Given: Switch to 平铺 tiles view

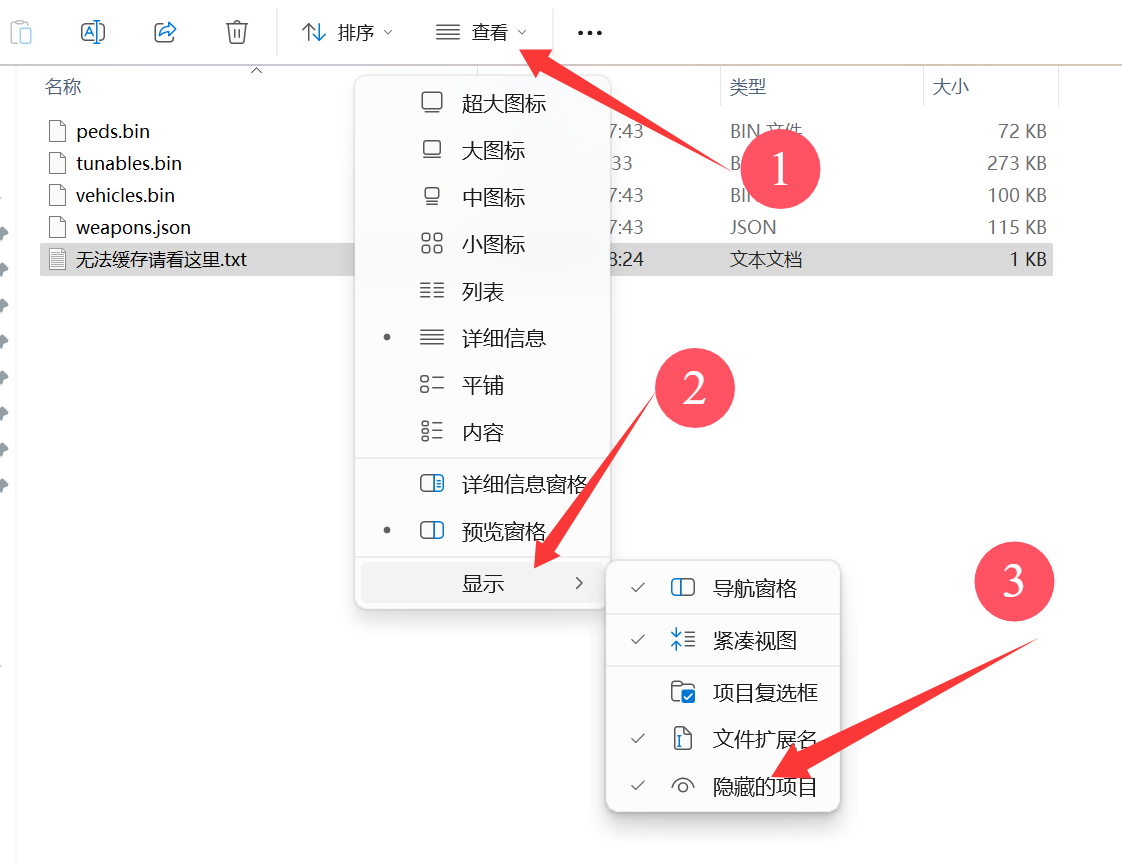Looking at the screenshot, I should 482,385.
